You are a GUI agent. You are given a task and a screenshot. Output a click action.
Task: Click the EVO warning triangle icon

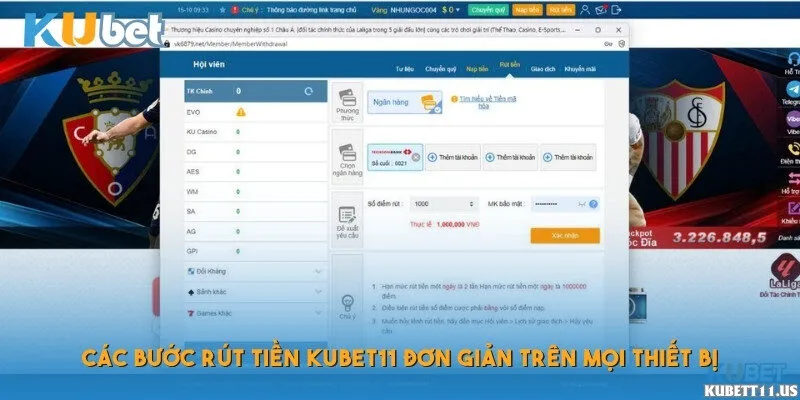tap(241, 112)
